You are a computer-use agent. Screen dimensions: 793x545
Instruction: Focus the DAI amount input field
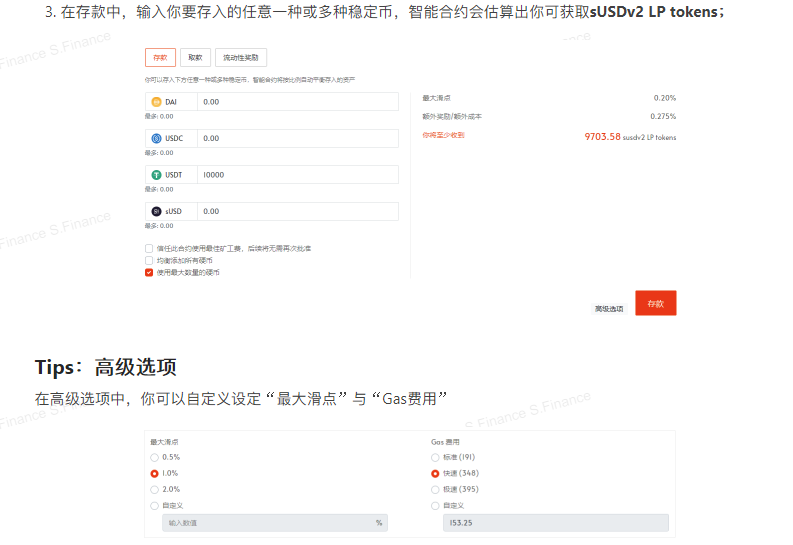[297, 102]
